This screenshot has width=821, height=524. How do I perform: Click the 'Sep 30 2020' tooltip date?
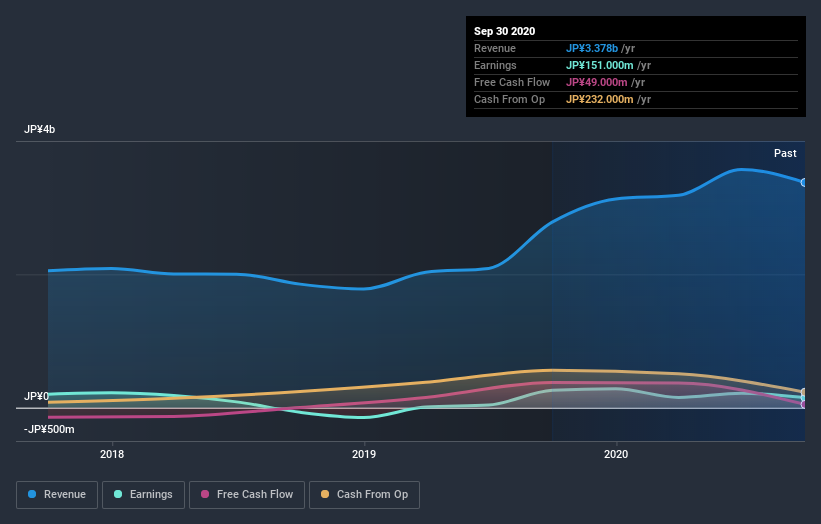(x=504, y=31)
